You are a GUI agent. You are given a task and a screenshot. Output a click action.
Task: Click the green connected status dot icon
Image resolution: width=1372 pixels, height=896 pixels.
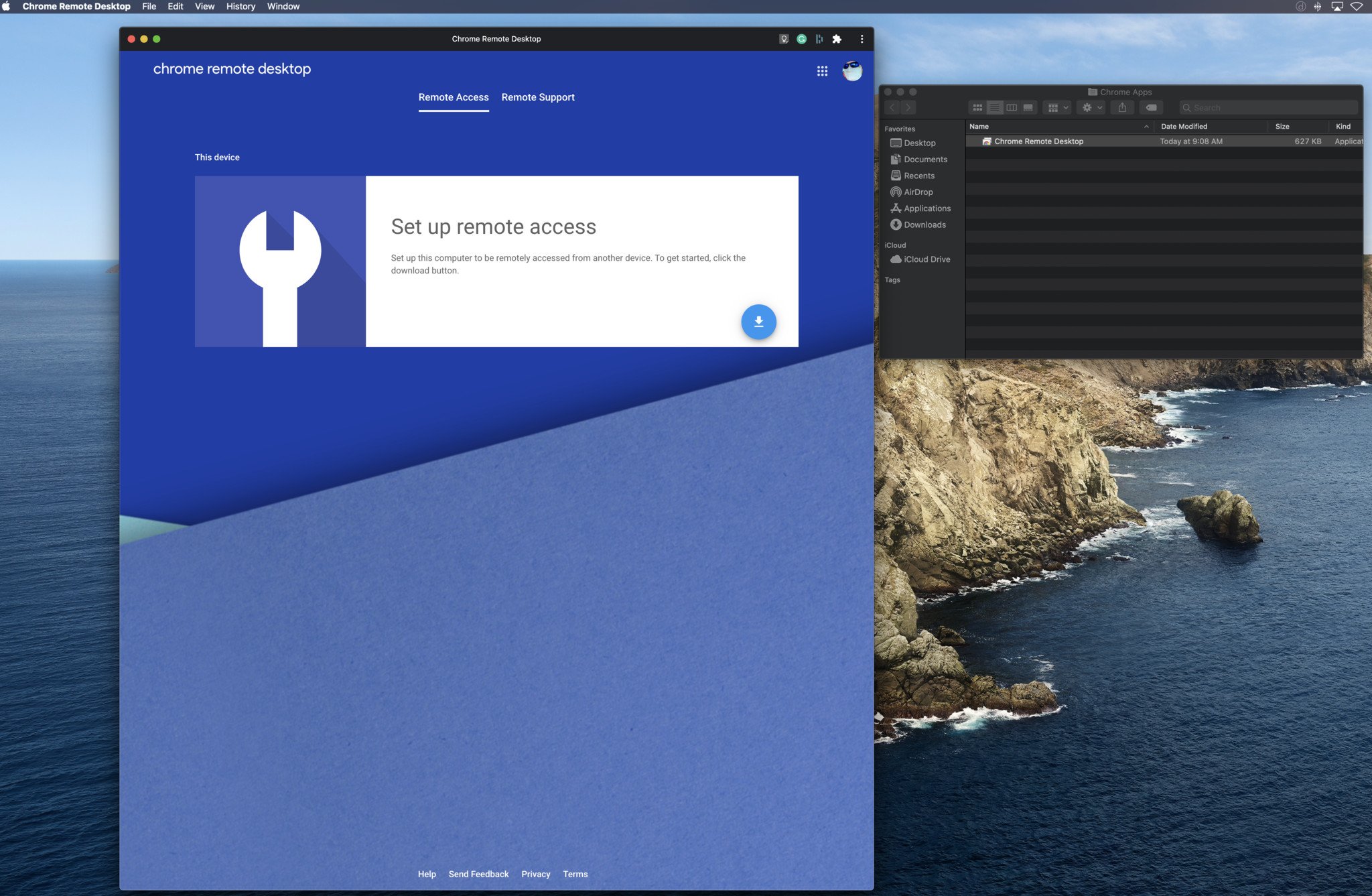pos(802,38)
